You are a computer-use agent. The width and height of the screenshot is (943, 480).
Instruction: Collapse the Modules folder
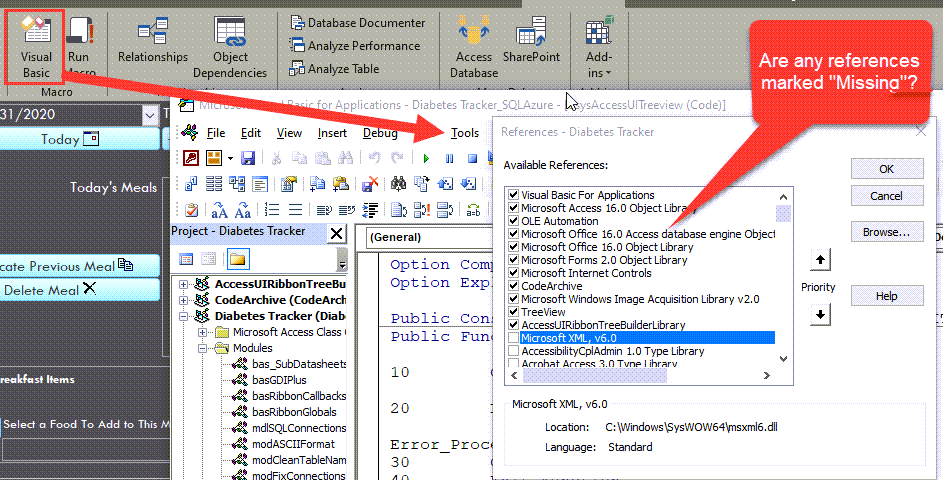(203, 348)
